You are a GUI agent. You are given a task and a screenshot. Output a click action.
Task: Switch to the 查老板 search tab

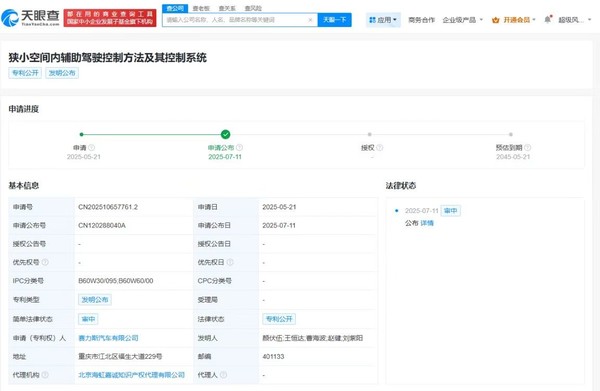tap(201, 8)
